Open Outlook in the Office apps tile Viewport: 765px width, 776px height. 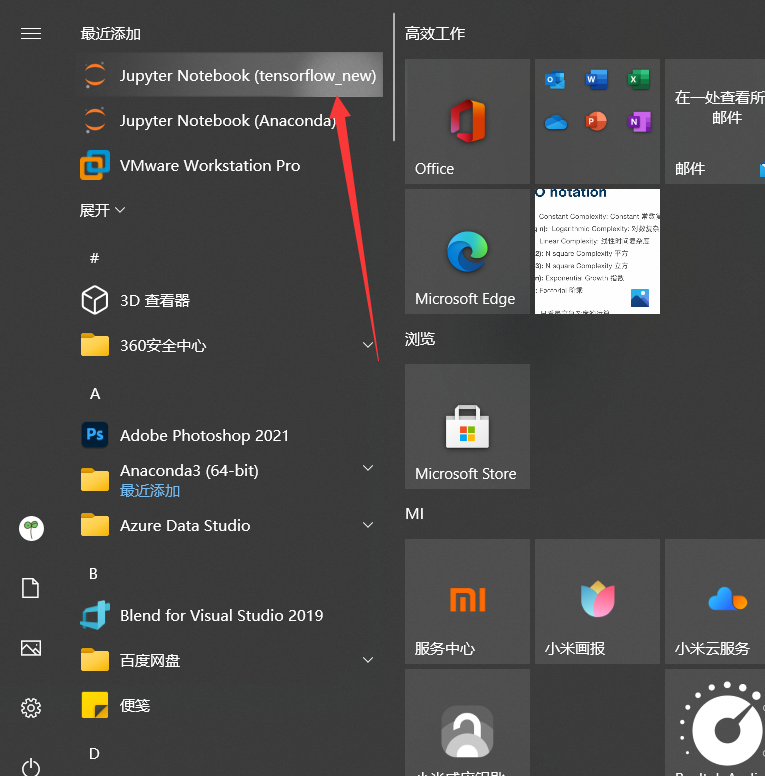point(555,80)
